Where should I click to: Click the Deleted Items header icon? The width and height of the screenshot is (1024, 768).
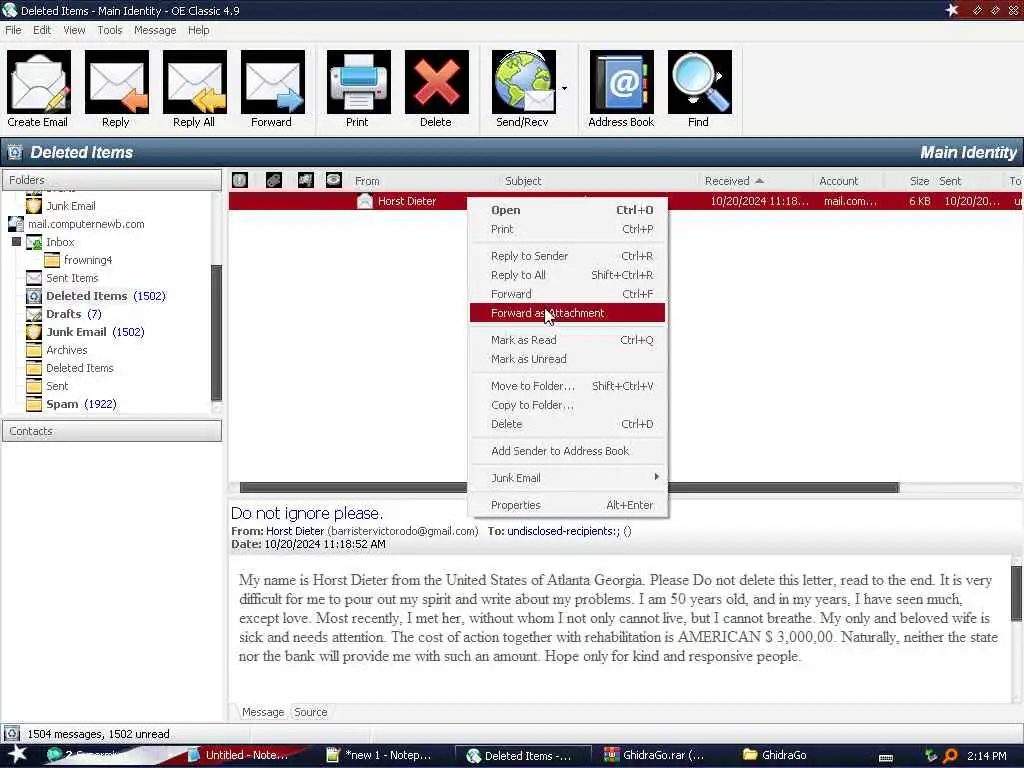pyautogui.click(x=14, y=152)
